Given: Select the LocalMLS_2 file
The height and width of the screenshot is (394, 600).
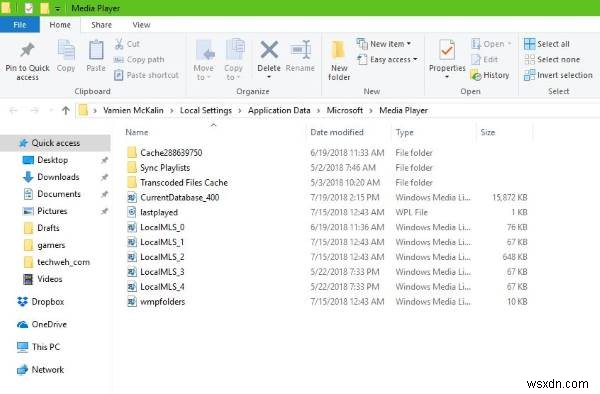Looking at the screenshot, I should [162, 257].
